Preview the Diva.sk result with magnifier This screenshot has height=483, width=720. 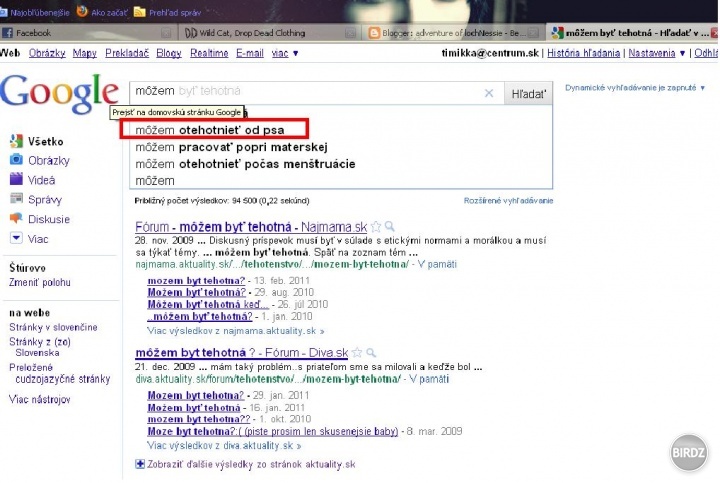coord(371,353)
